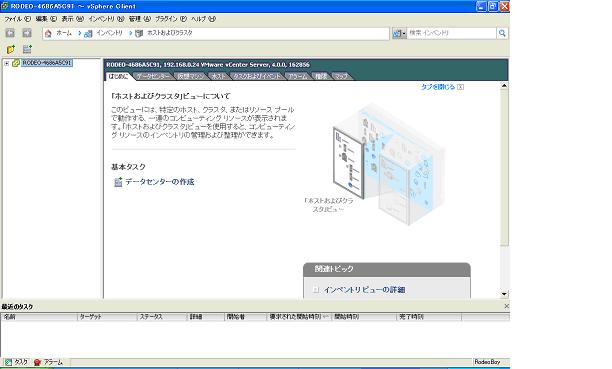Sort tasks by ステータス column header
Image resolution: width=612 pixels, height=369 pixels.
click(162, 317)
